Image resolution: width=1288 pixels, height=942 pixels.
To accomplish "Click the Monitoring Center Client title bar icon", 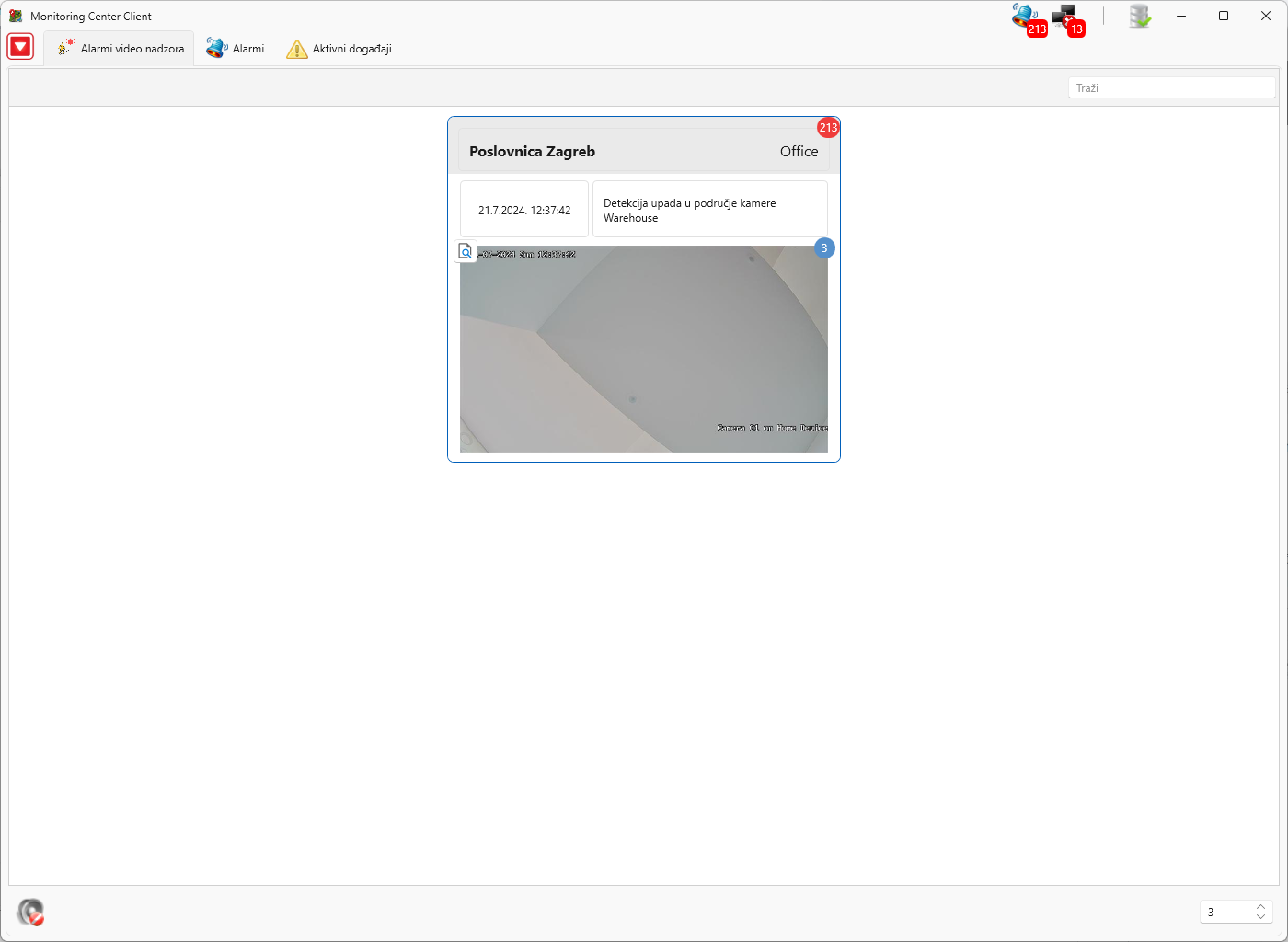I will (x=15, y=15).
